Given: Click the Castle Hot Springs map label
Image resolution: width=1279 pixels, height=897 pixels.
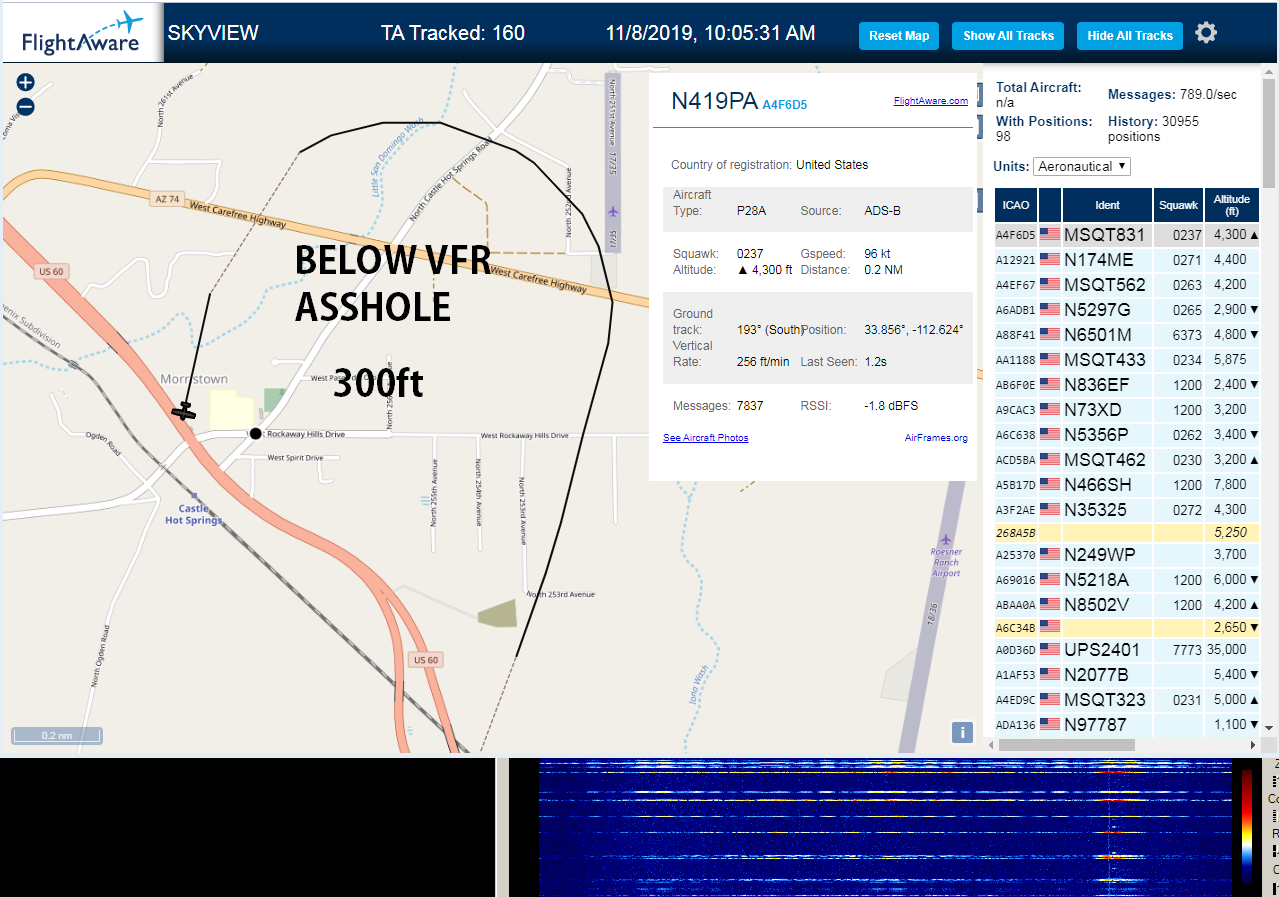Looking at the screenshot, I should point(194,514).
